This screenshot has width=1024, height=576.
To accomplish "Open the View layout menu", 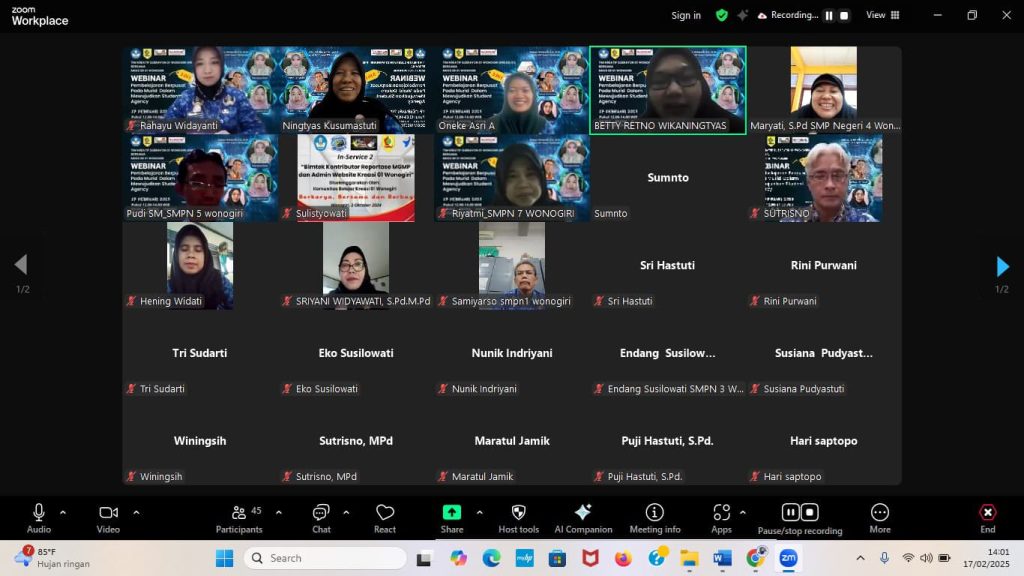I will (881, 15).
